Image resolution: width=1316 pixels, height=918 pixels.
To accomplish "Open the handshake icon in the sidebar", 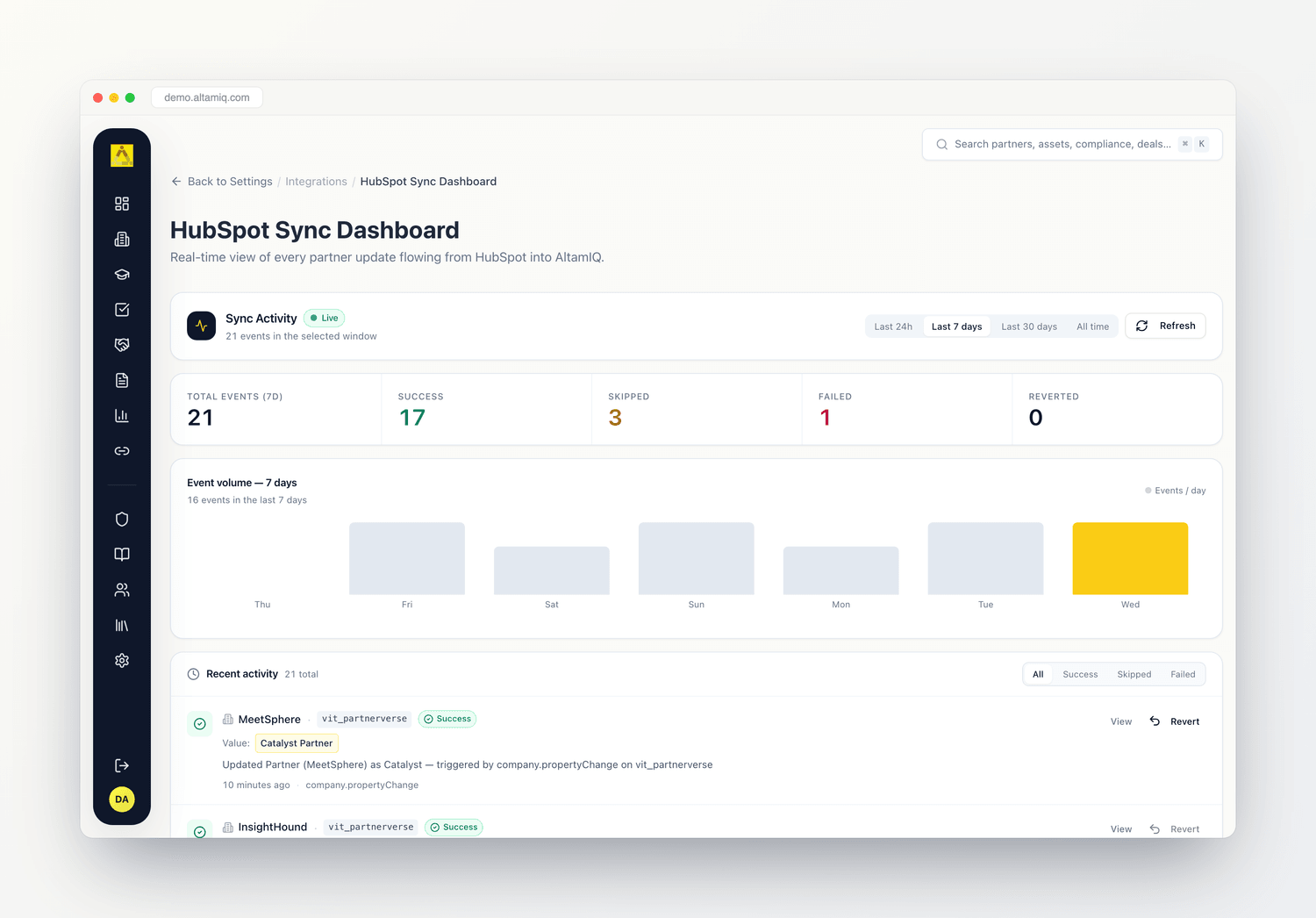I will click(122, 345).
